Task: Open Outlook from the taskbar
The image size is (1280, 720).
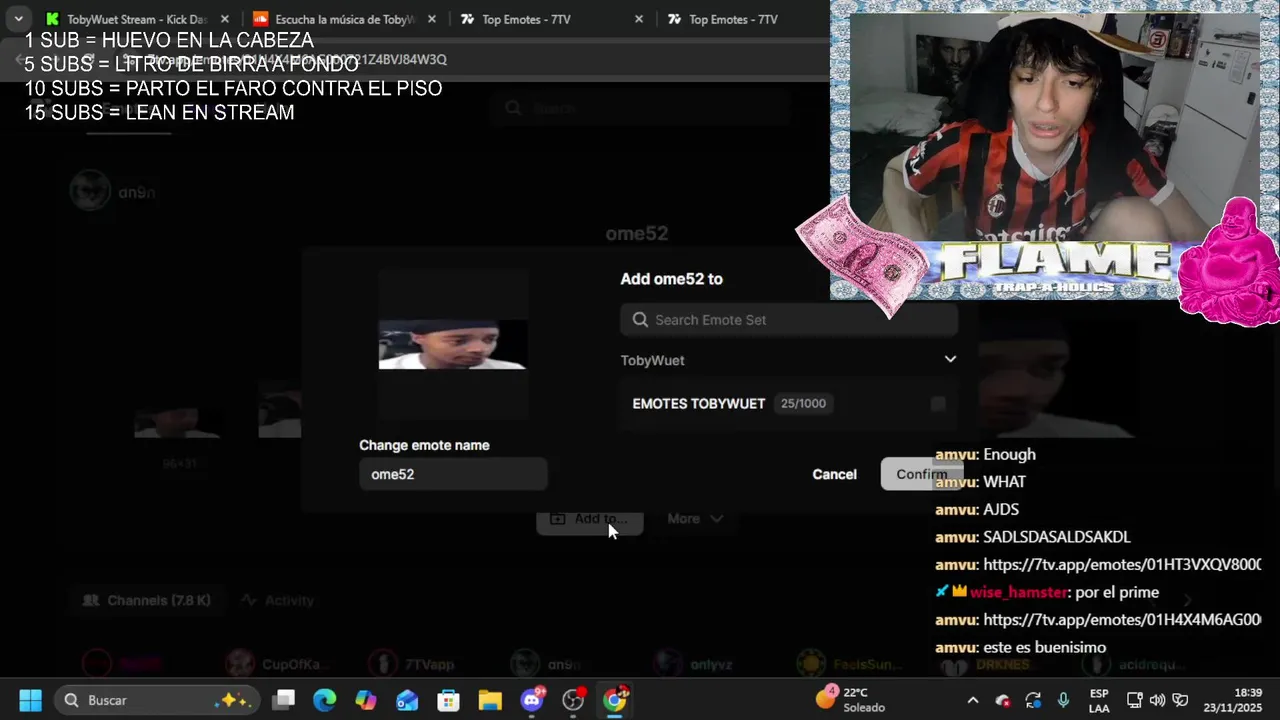Action: point(407,700)
